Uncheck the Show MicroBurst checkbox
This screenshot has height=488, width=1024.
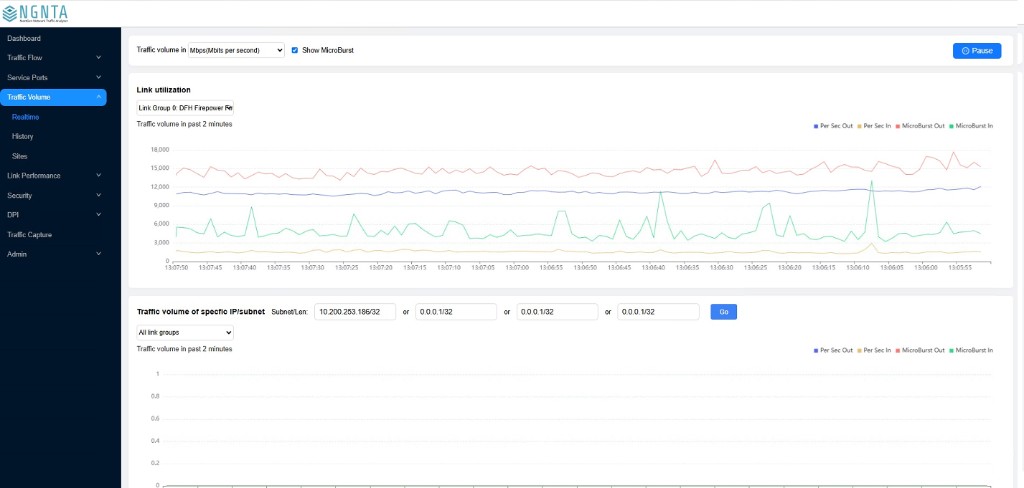coord(295,50)
